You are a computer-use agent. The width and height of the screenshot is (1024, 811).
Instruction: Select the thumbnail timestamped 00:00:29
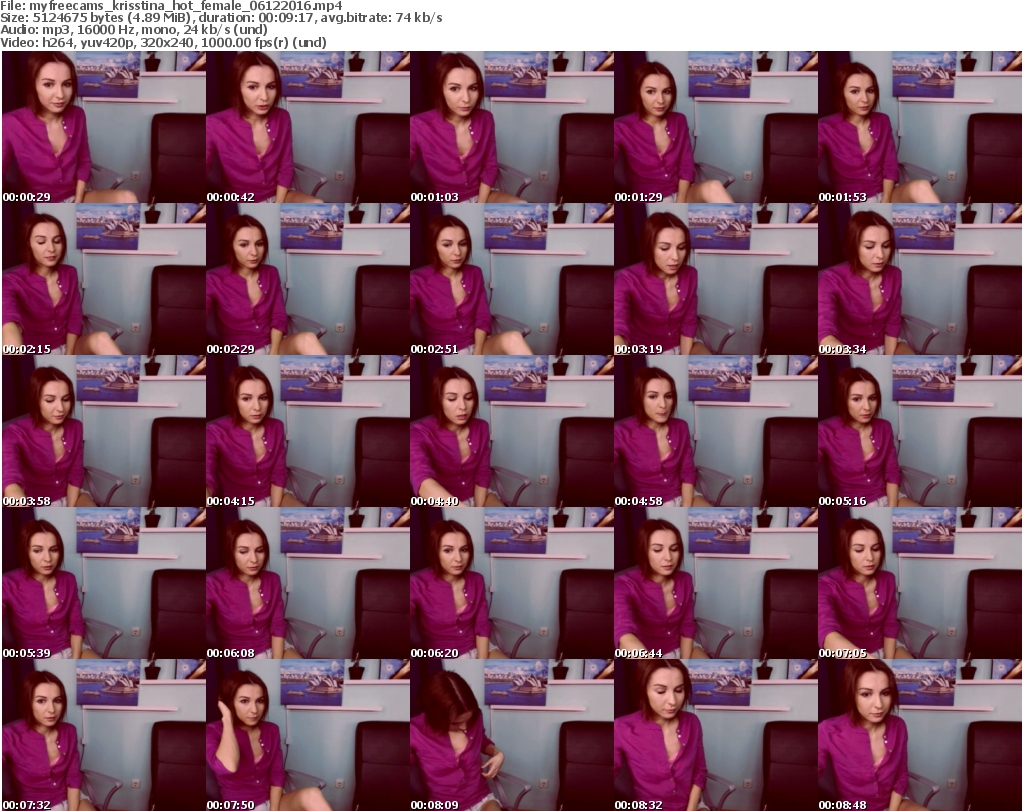104,127
